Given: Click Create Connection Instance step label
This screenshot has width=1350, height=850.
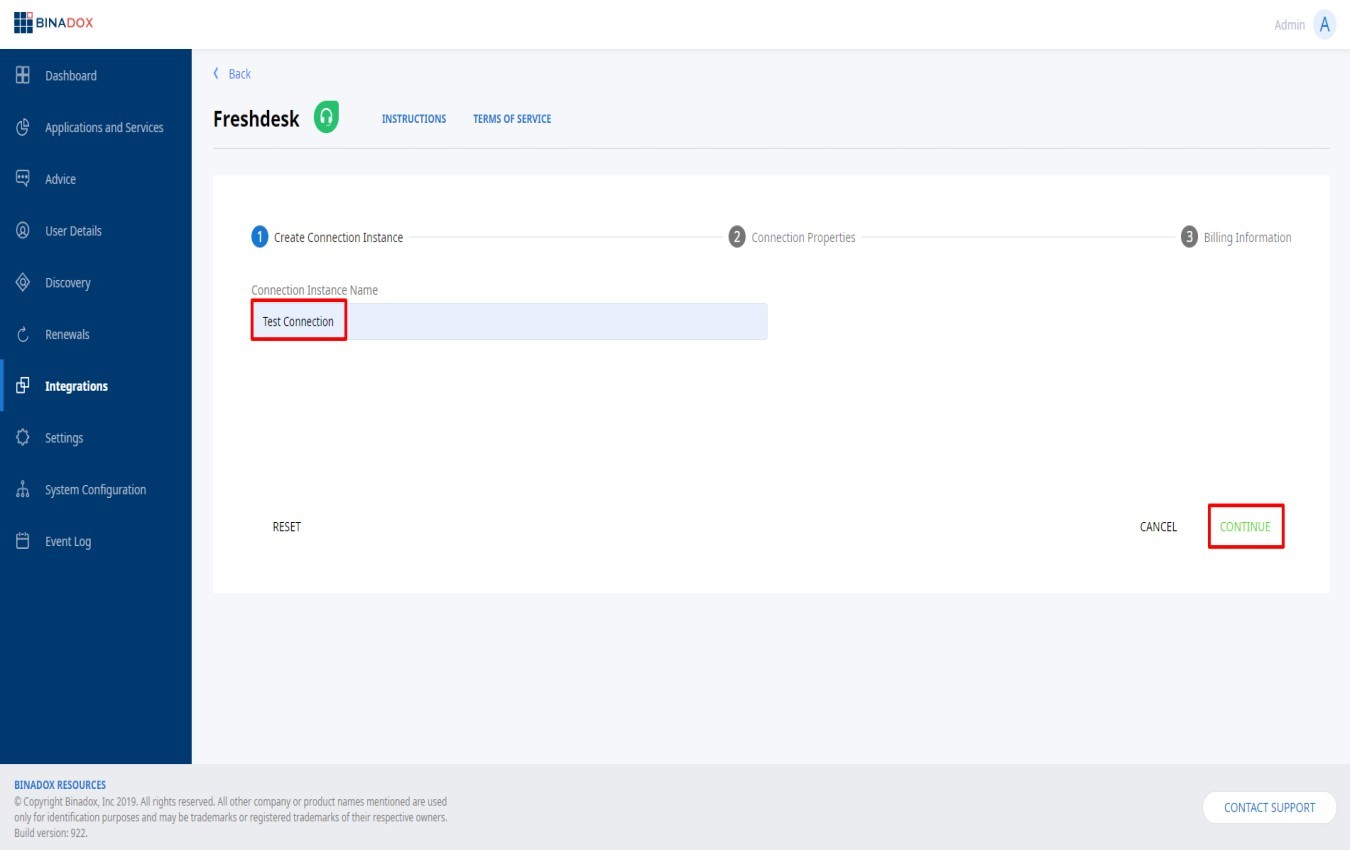Looking at the screenshot, I should click(x=339, y=238).
